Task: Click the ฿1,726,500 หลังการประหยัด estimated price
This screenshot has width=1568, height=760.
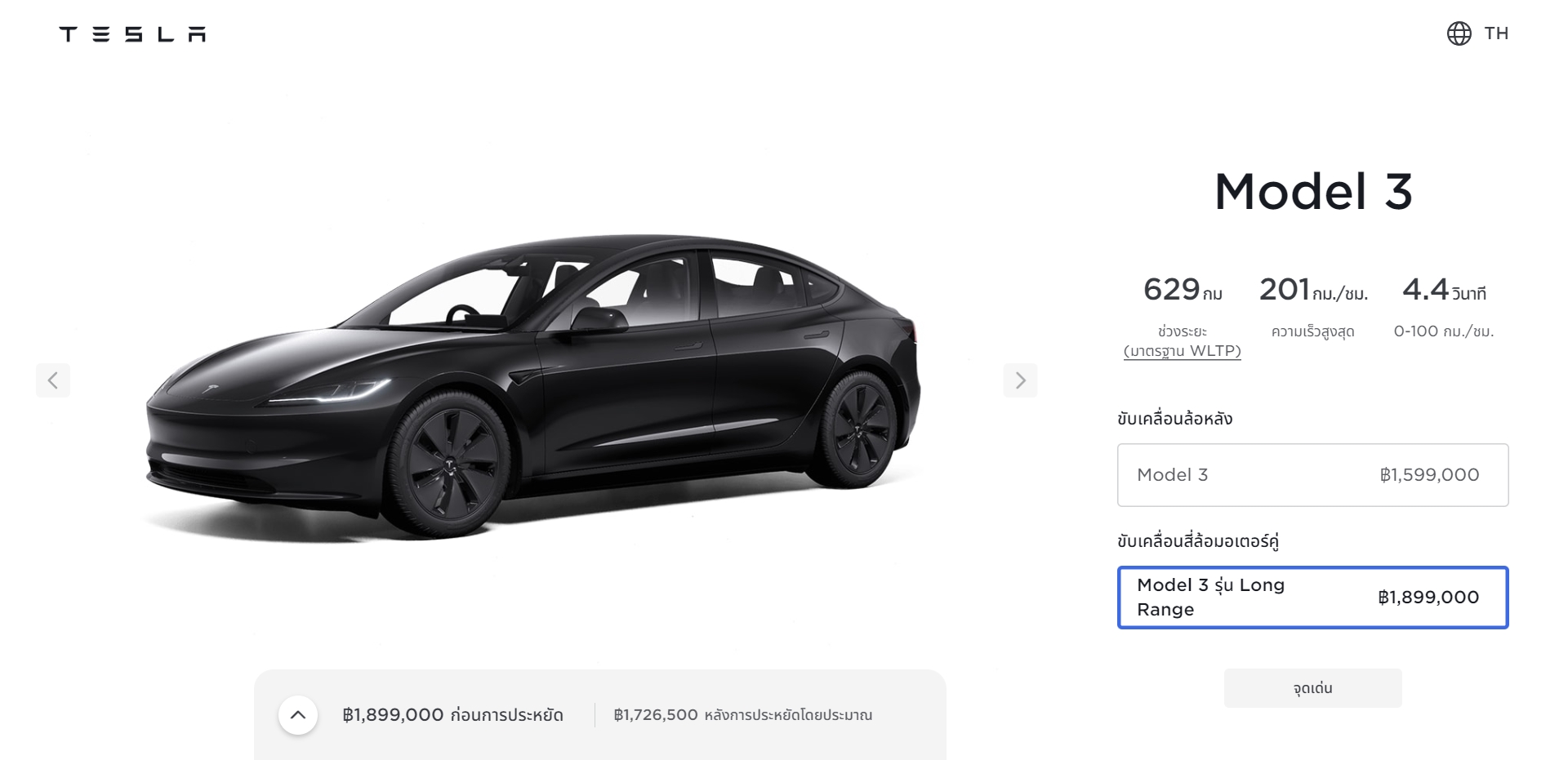Action: pos(742,715)
